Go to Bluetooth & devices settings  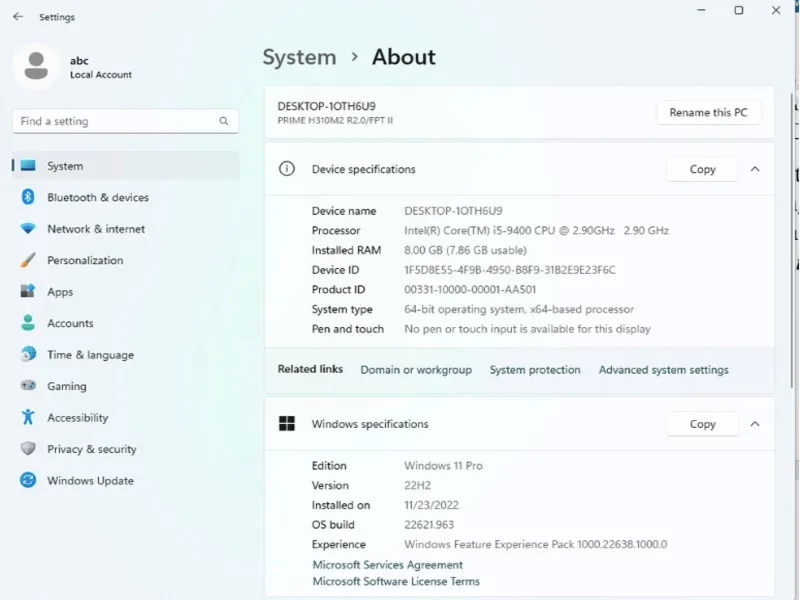[x=126, y=197]
